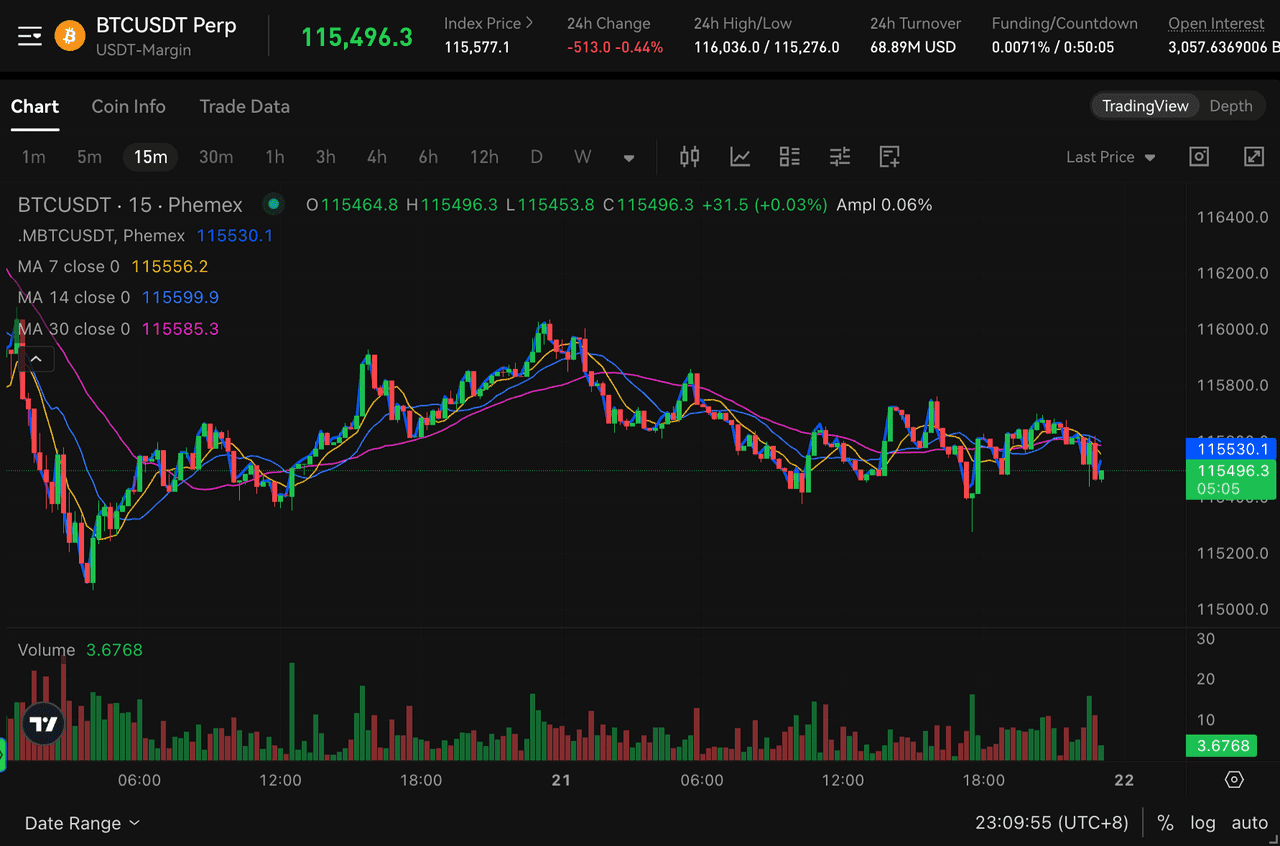
Task: Open the Last Price dropdown
Action: [x=1110, y=157]
